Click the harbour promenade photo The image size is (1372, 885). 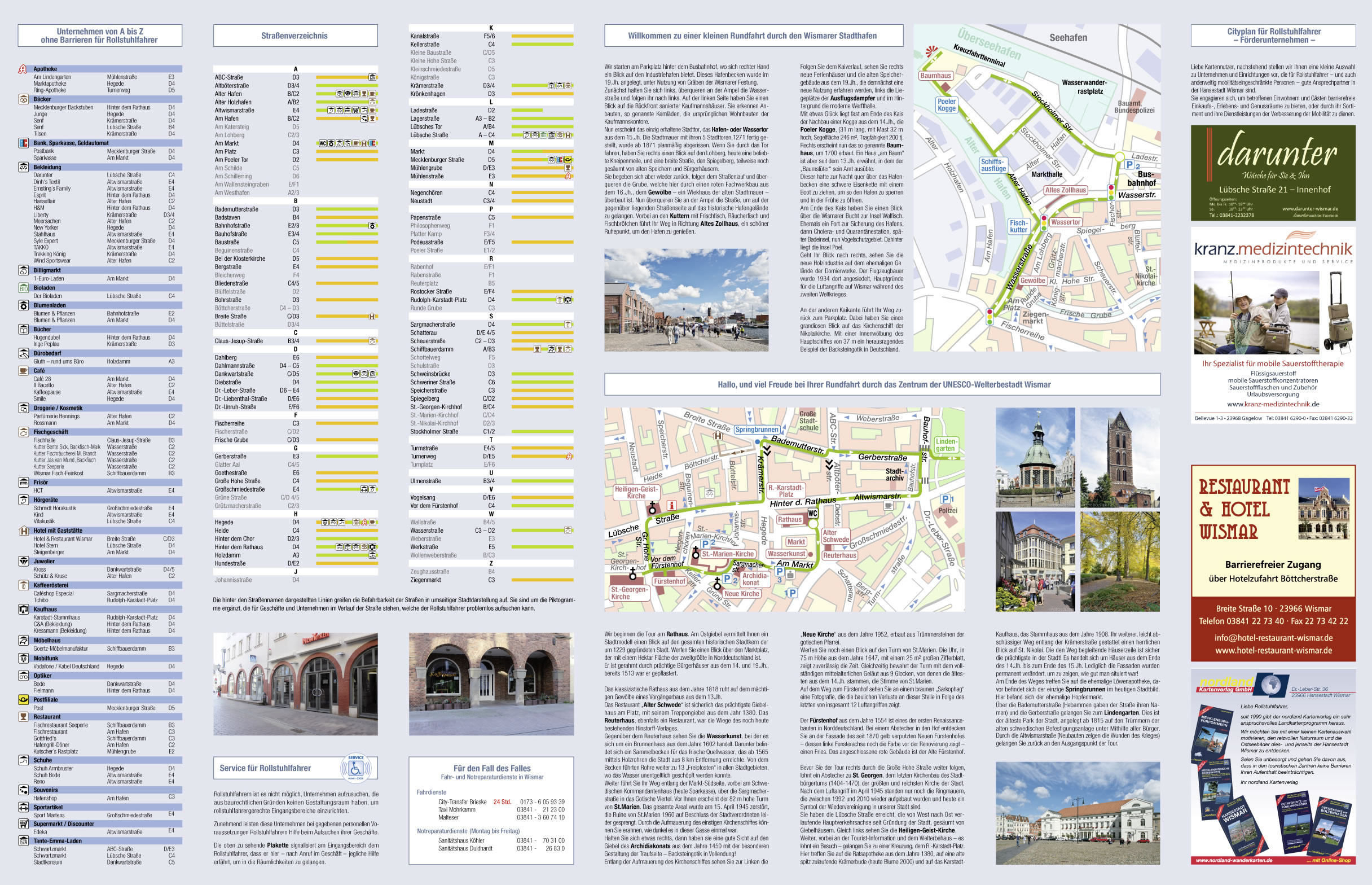(x=687, y=300)
